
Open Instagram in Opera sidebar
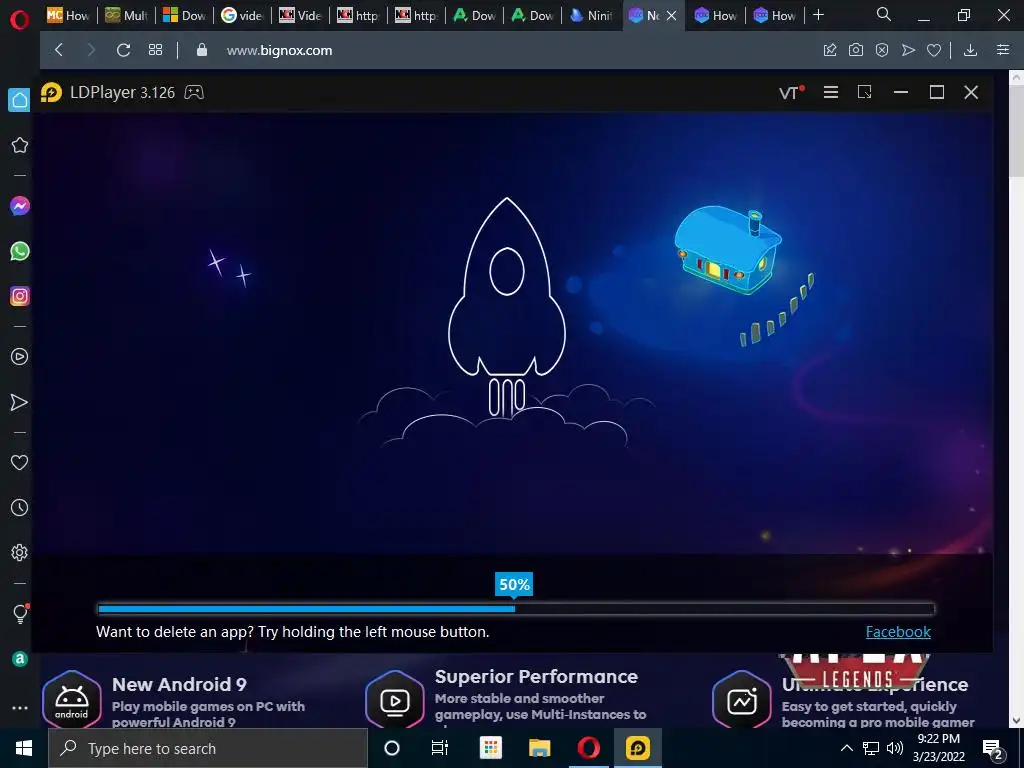pos(20,296)
